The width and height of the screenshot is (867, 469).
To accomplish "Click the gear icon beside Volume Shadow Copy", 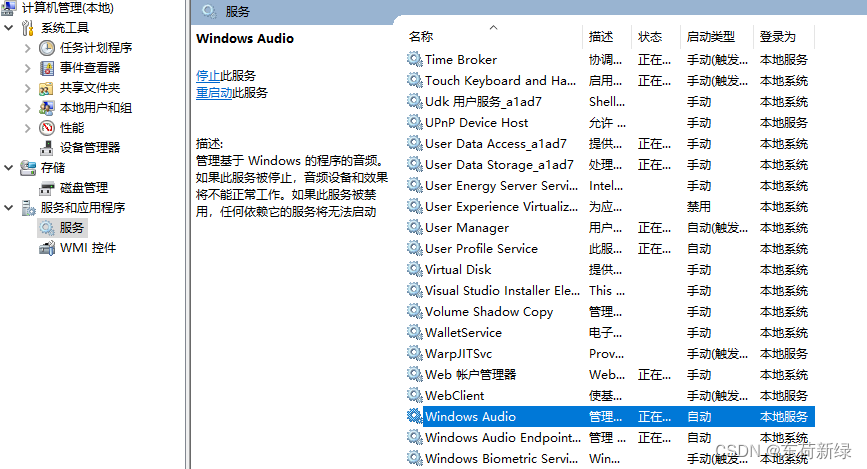I will 415,311.
